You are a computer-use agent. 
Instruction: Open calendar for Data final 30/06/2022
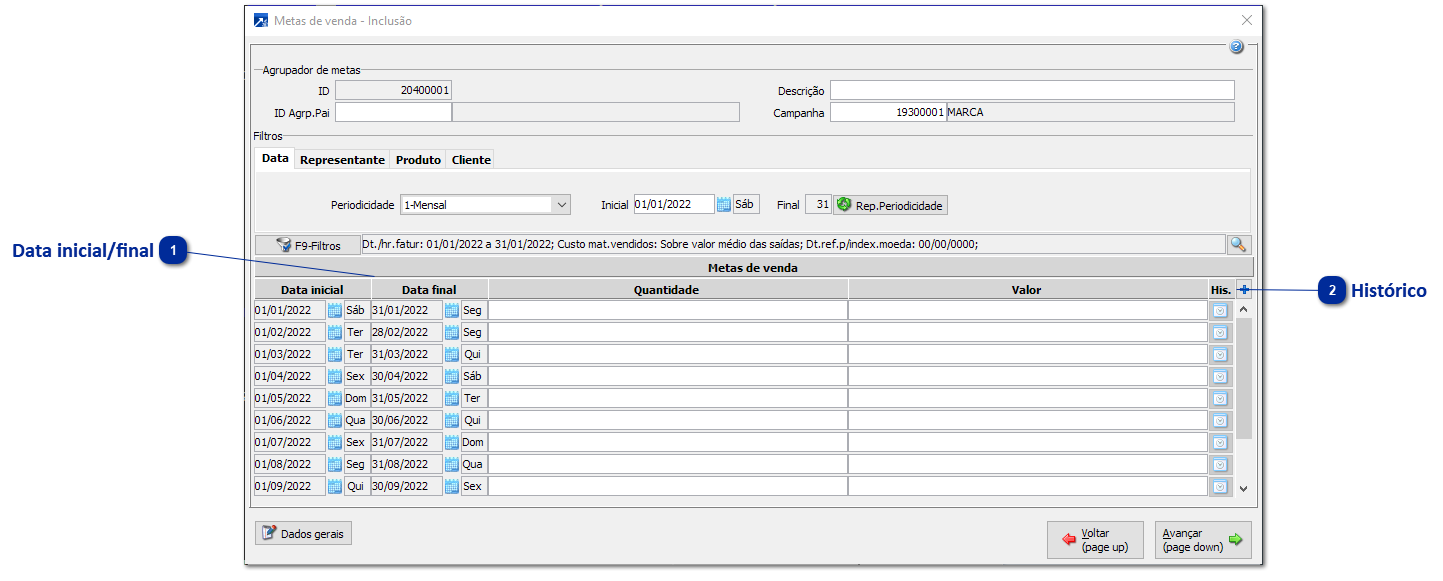[452, 420]
